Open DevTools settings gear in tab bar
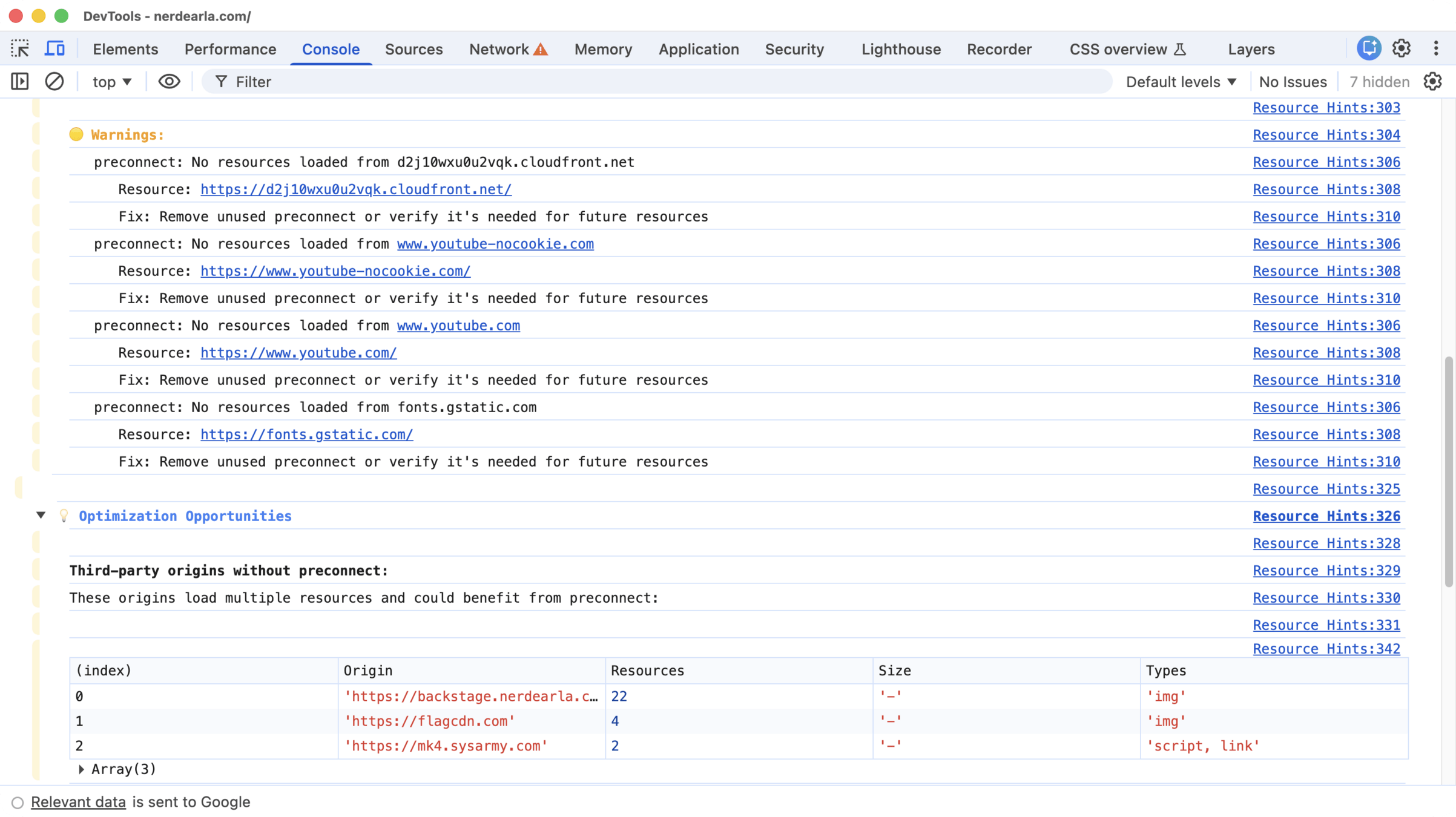This screenshot has height=817, width=1456. [x=1402, y=48]
